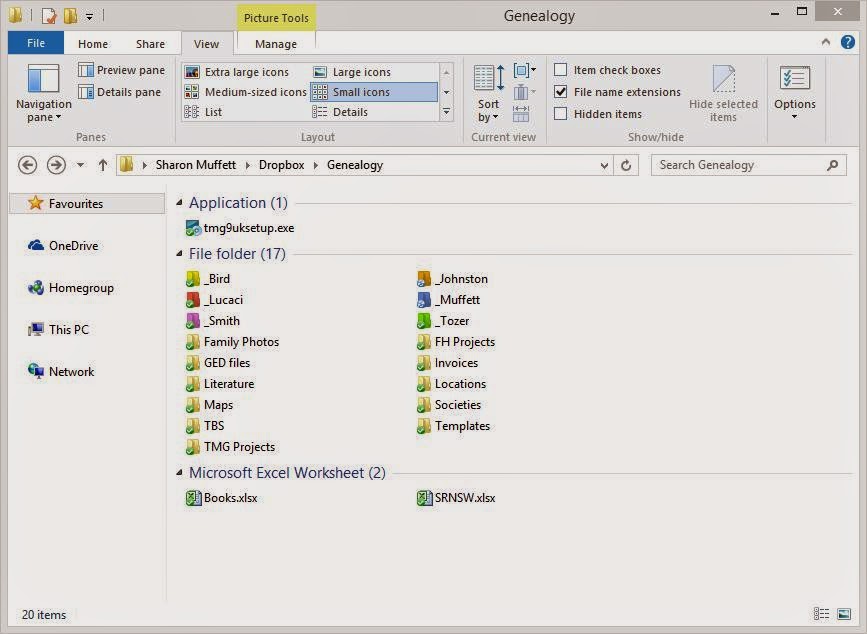Open OneDrive in navigation pane
867x634 pixels.
point(63,245)
